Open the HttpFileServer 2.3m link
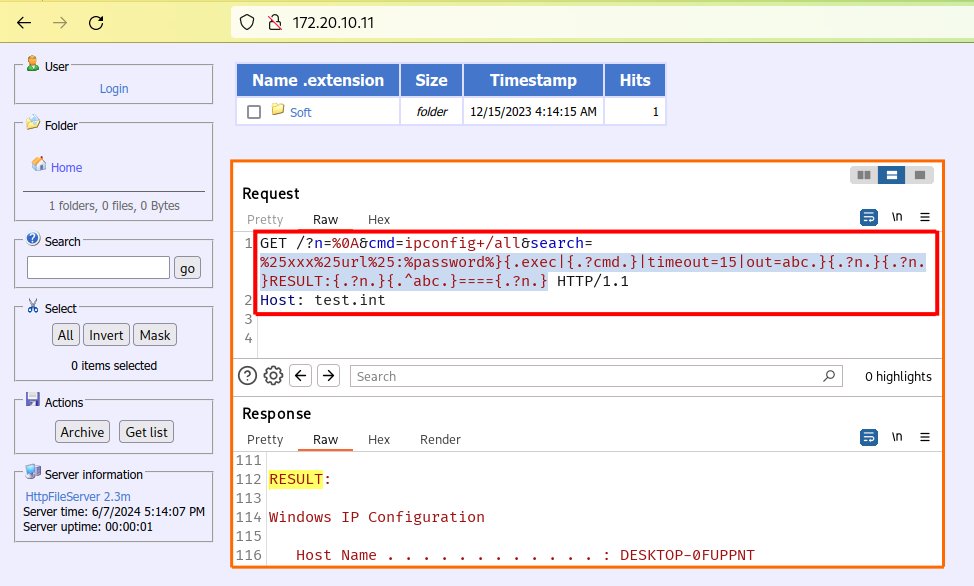This screenshot has width=974, height=586. [78, 497]
